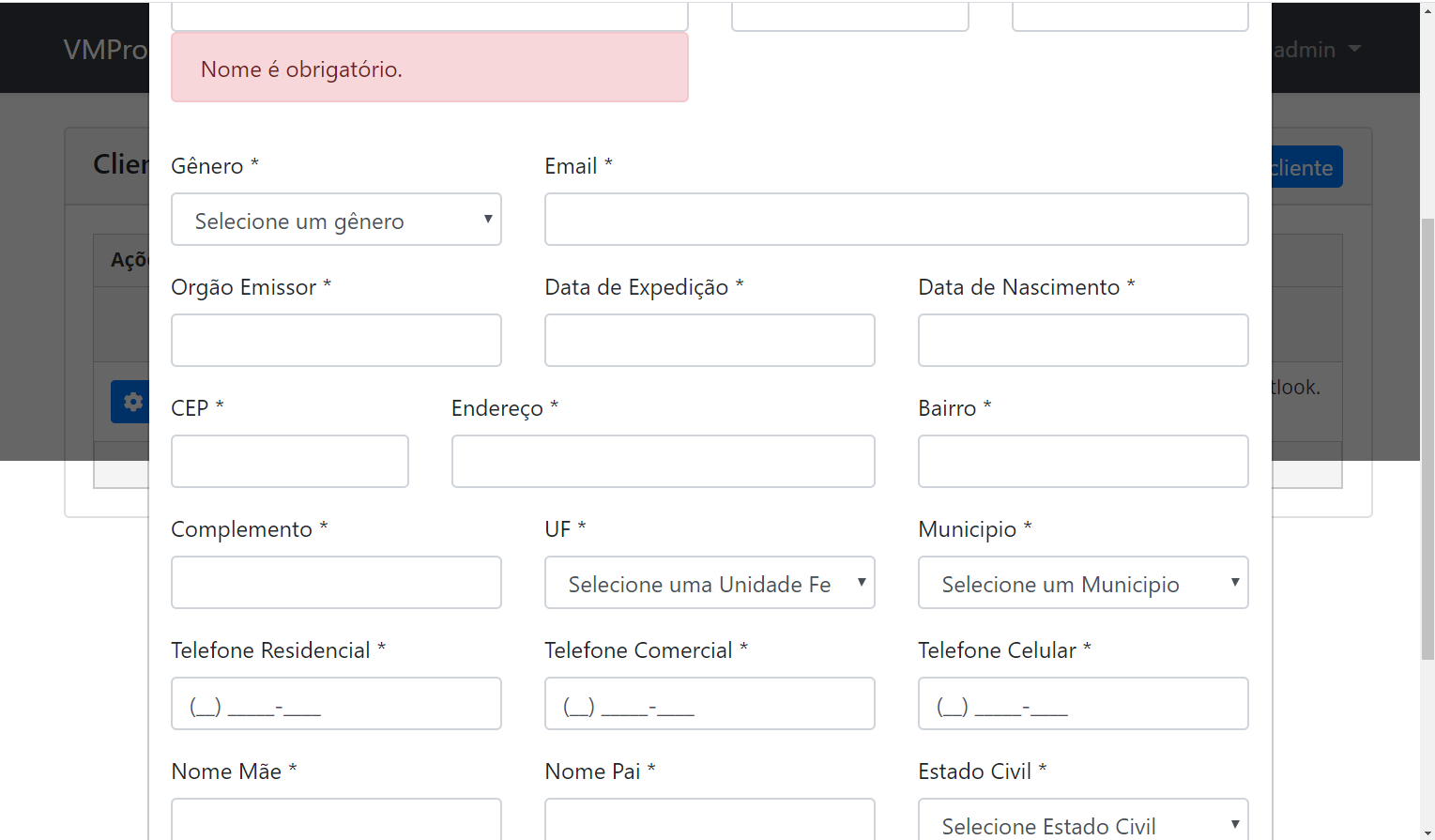The image size is (1435, 840).
Task: Open the admin account dropdown menu
Action: [x=1312, y=50]
